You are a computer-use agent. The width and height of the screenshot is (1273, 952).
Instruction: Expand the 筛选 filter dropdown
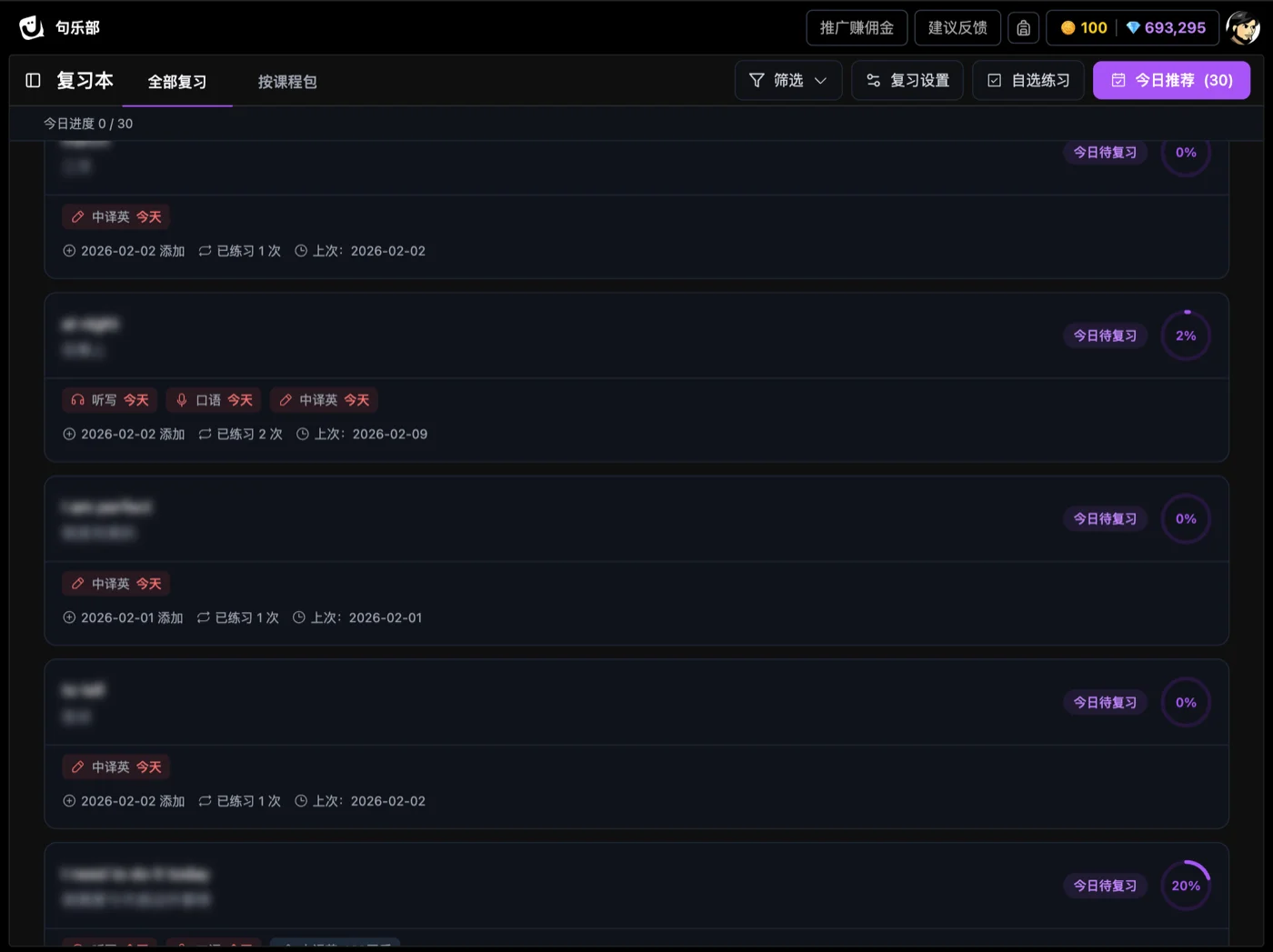click(787, 81)
